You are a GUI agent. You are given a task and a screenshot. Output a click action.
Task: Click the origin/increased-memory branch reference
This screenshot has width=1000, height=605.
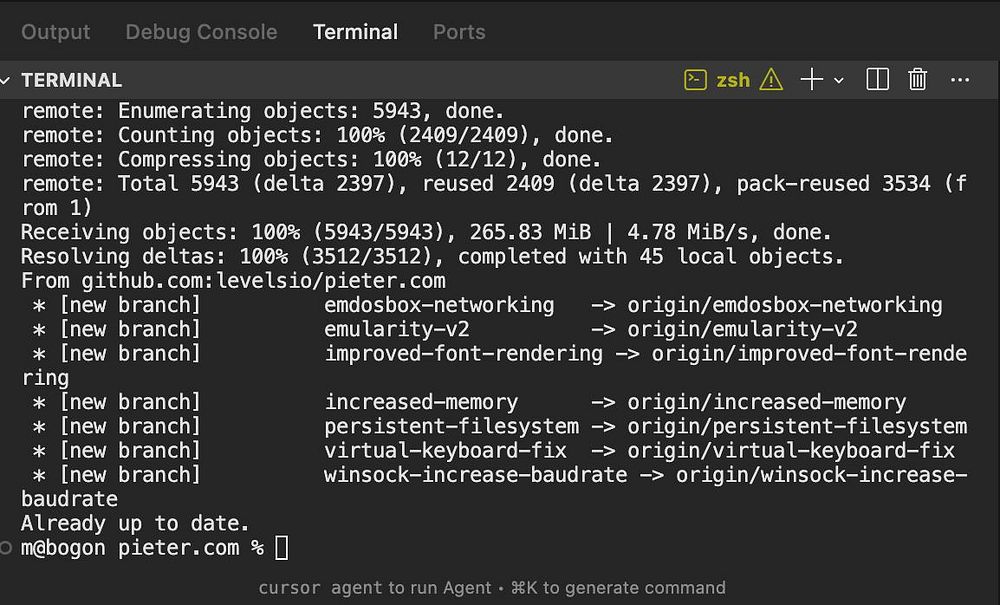[766, 402]
